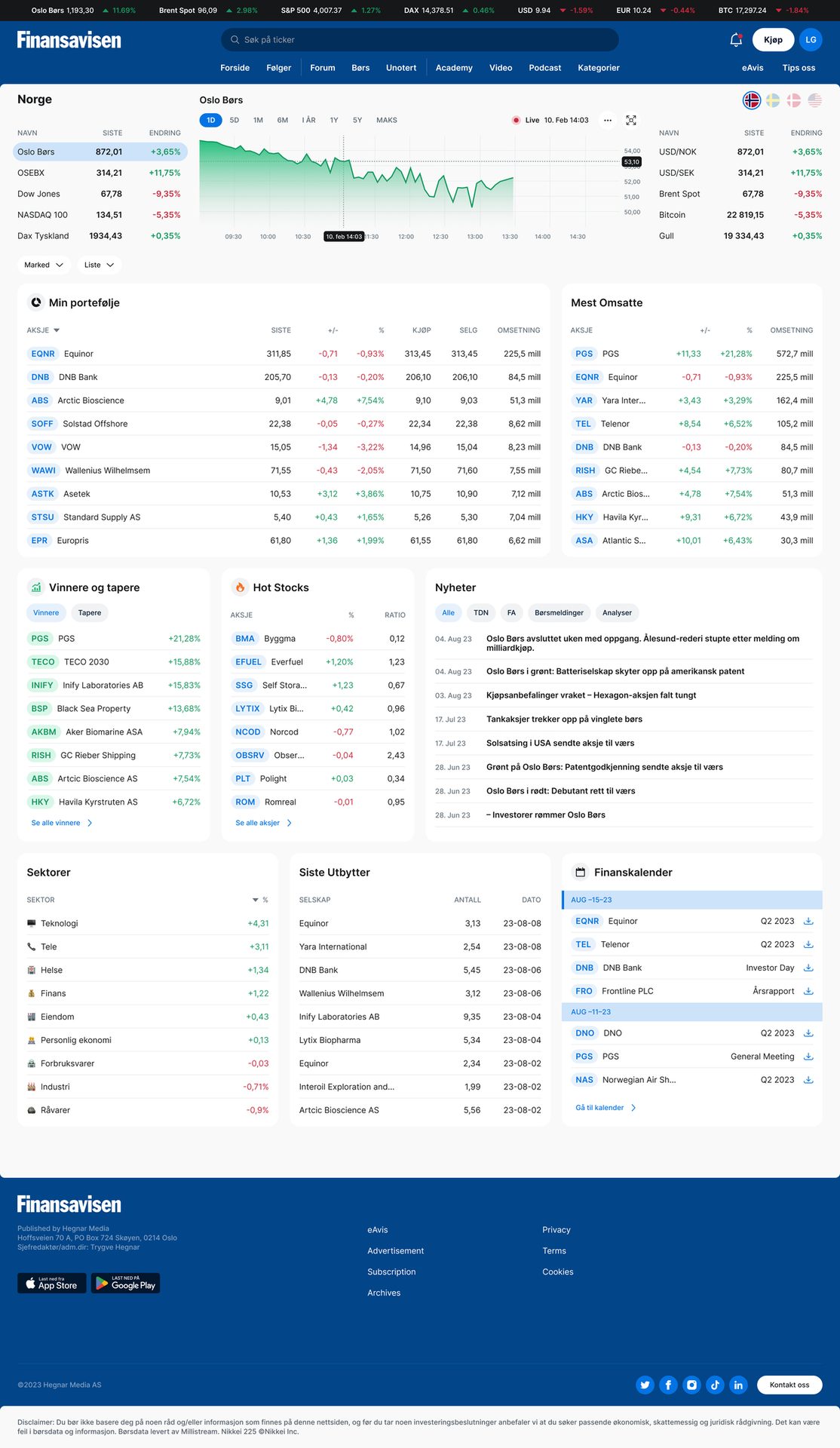Image resolution: width=840 pixels, height=1448 pixels.
Task: Open the TikTok social link
Action: point(715,1385)
